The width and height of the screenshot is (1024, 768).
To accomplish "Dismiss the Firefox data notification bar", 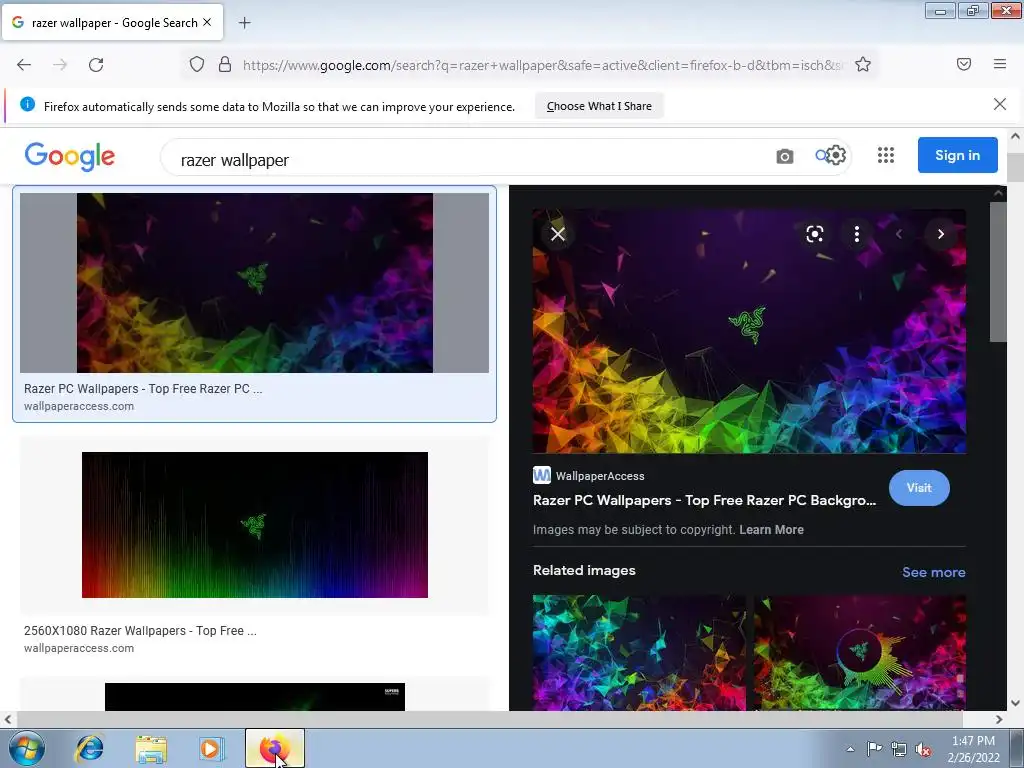I will (x=999, y=104).
